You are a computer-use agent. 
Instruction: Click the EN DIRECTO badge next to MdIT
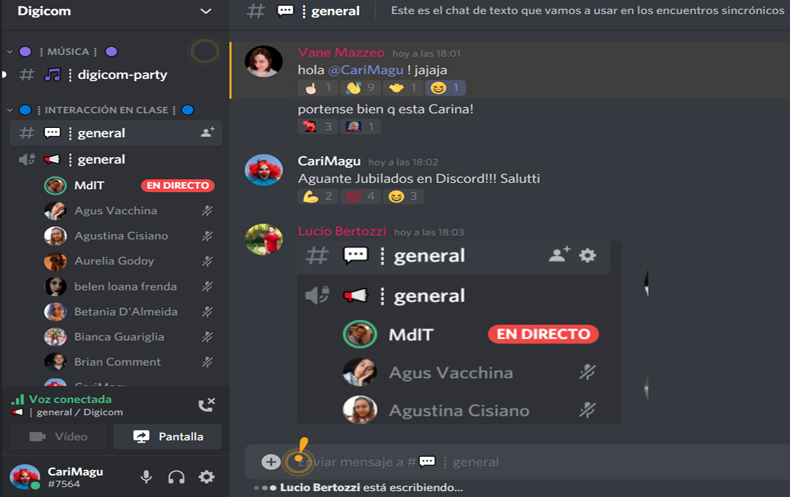click(178, 185)
